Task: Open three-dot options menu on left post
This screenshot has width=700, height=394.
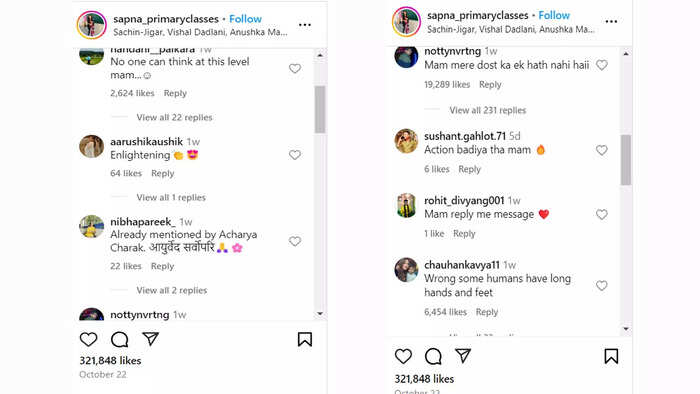Action: 305,25
